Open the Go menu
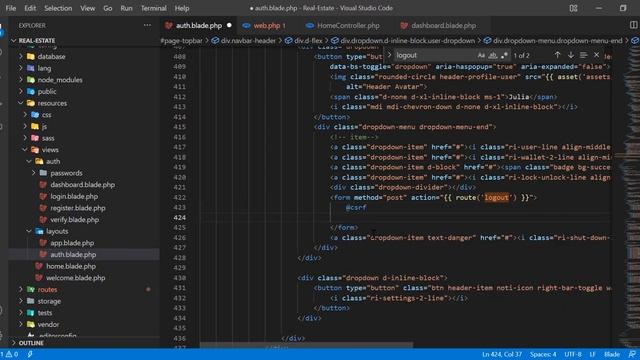 click(x=107, y=8)
